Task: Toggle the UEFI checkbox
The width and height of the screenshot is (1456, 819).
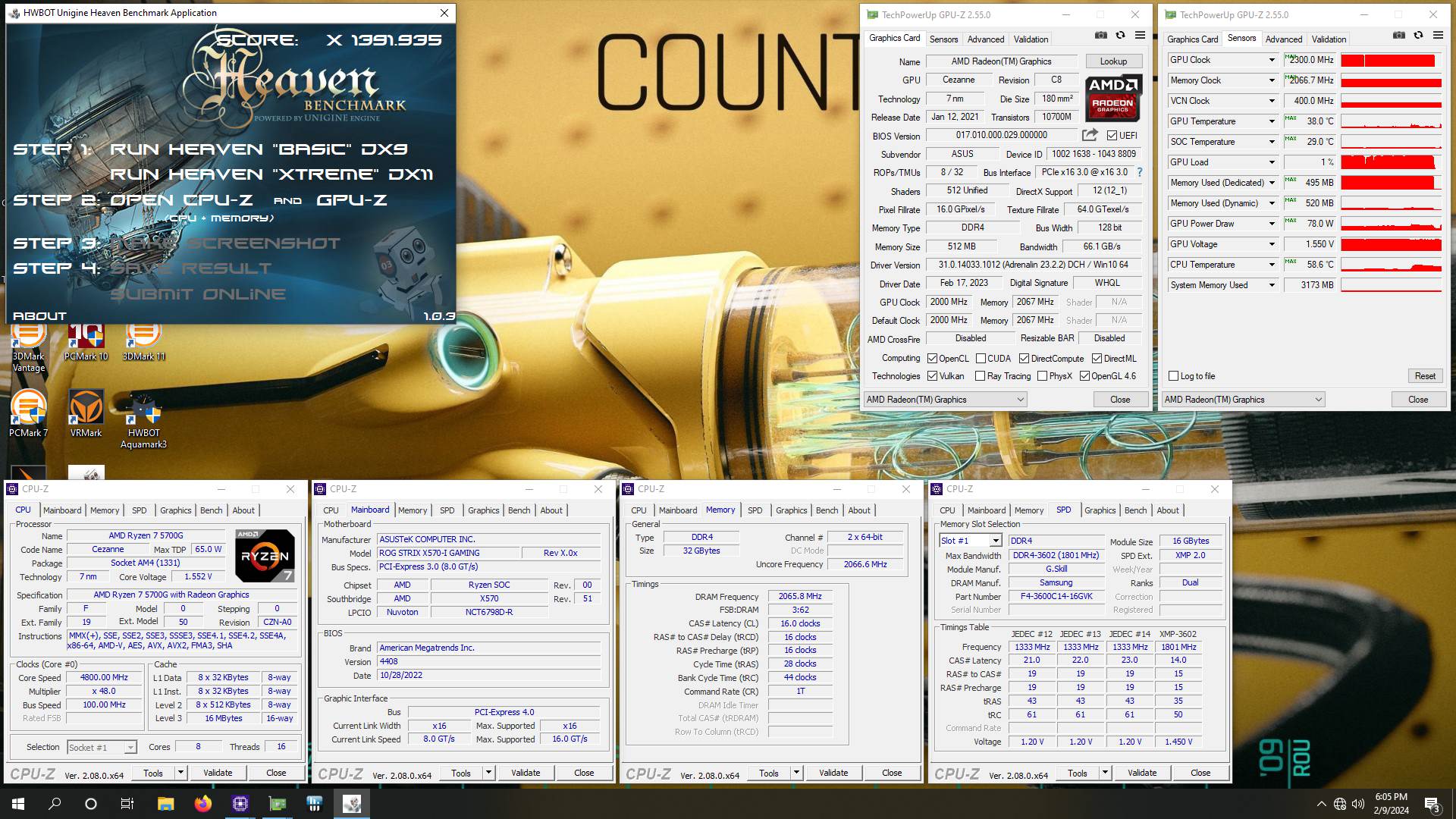Action: (1112, 136)
